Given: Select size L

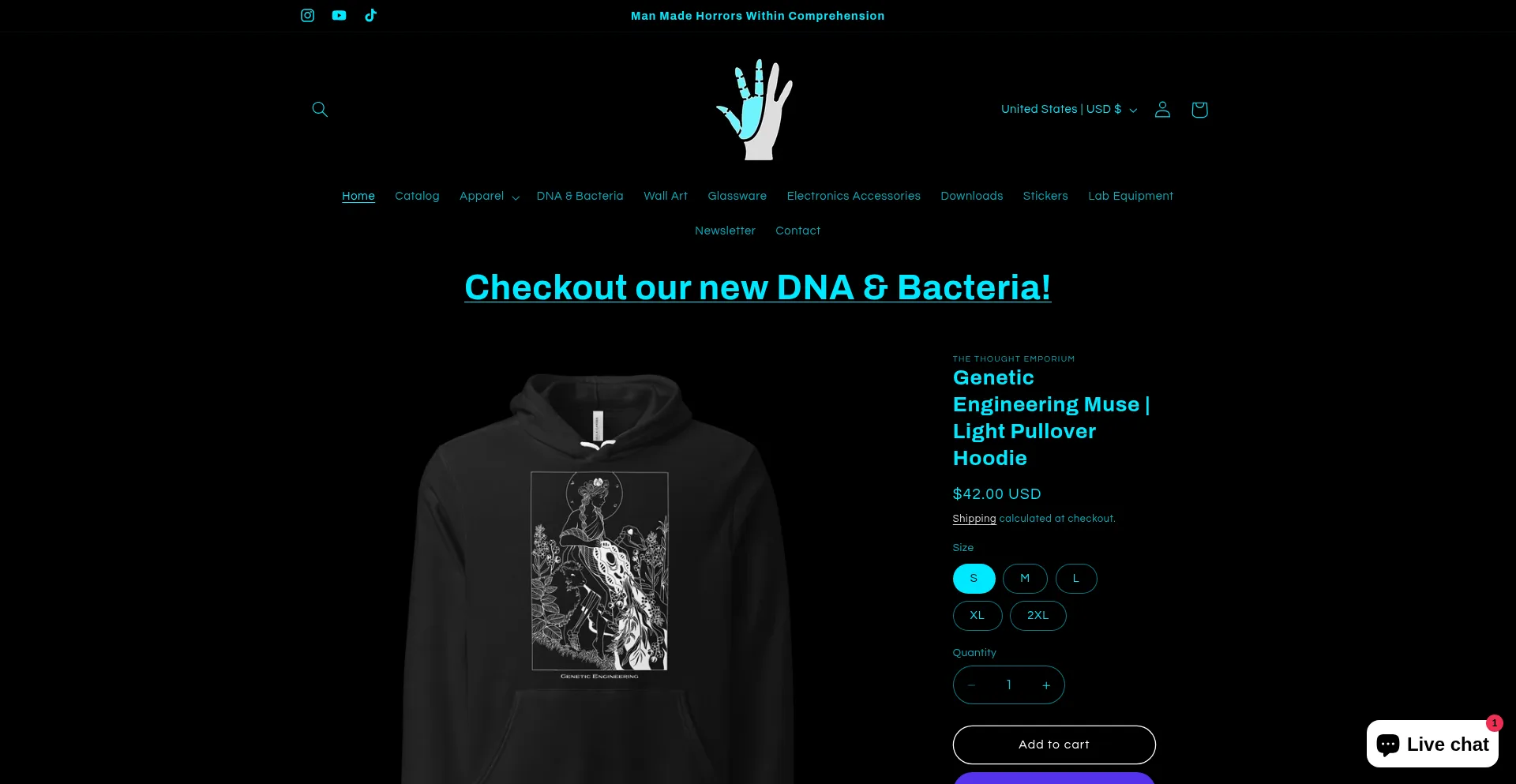Looking at the screenshot, I should click(1076, 579).
